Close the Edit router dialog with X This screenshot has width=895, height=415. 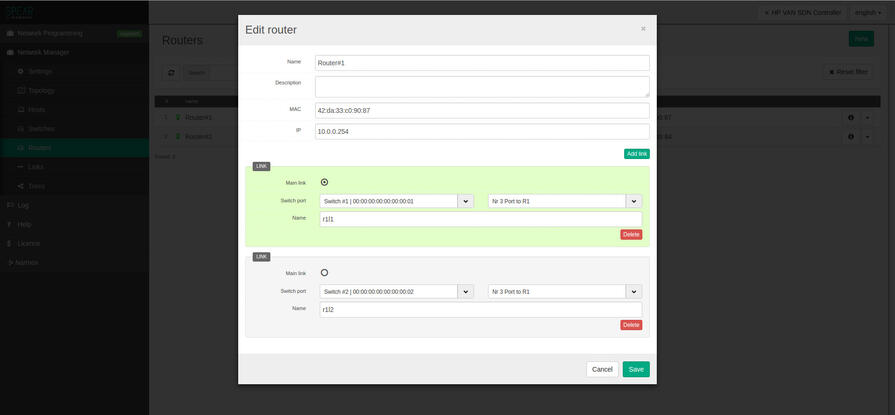(643, 29)
